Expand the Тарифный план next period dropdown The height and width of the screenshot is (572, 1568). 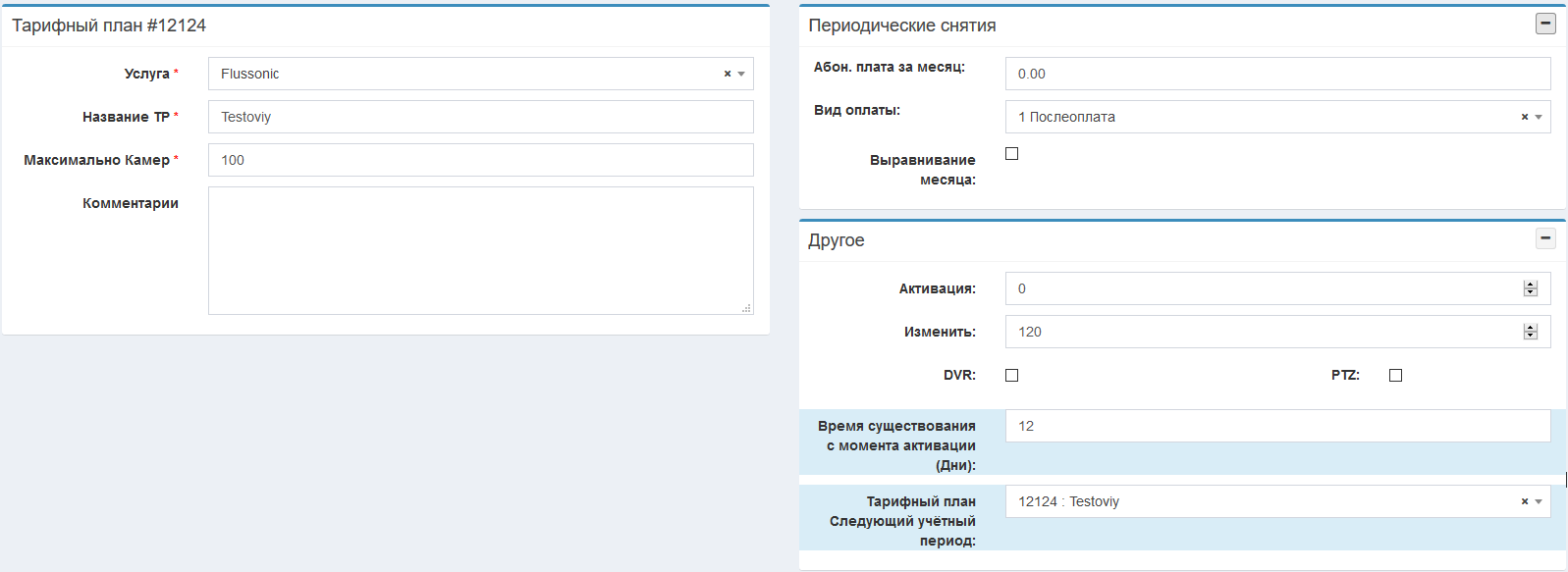pos(1257,501)
